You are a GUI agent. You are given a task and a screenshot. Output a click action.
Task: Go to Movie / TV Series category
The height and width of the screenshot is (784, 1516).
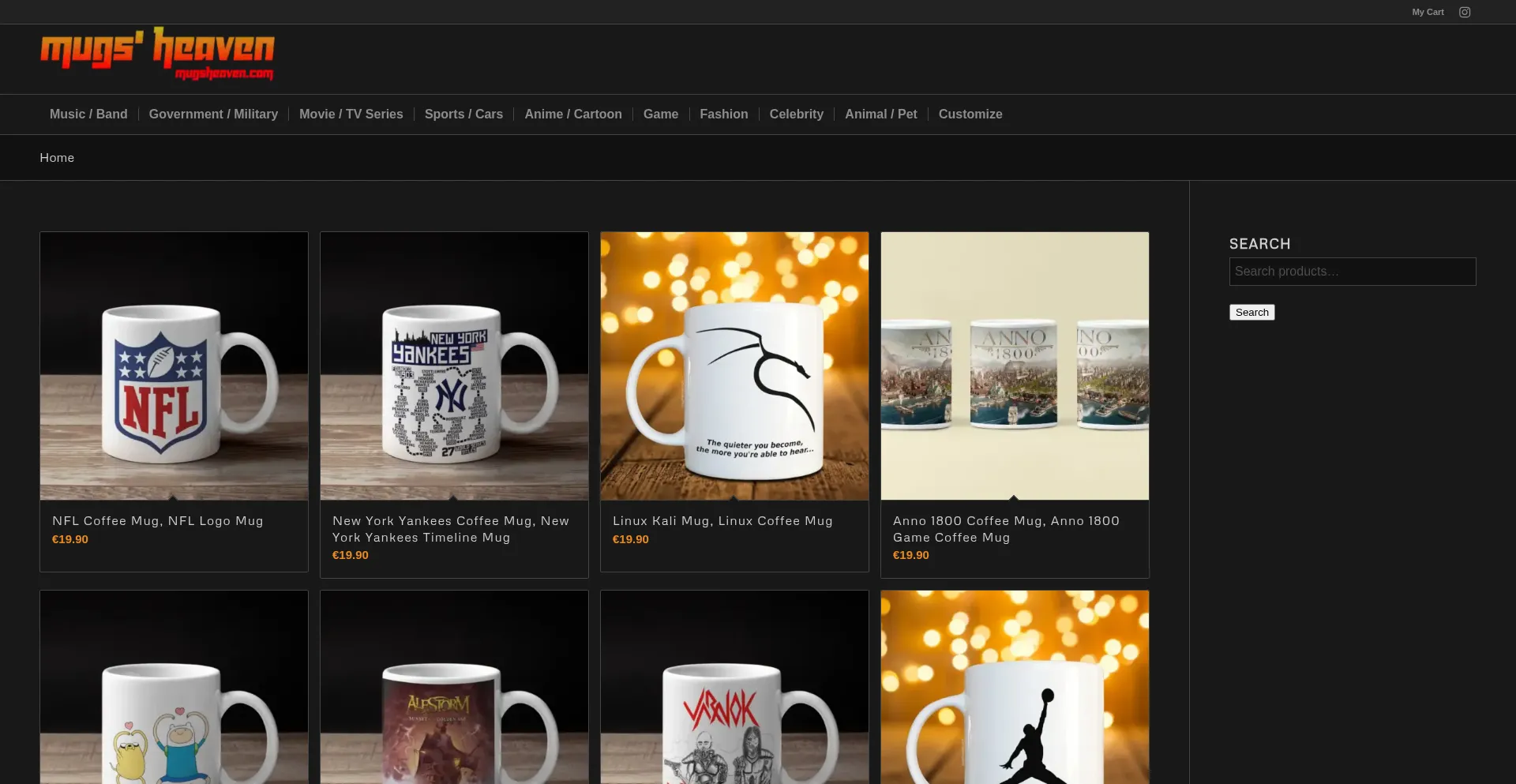click(351, 114)
